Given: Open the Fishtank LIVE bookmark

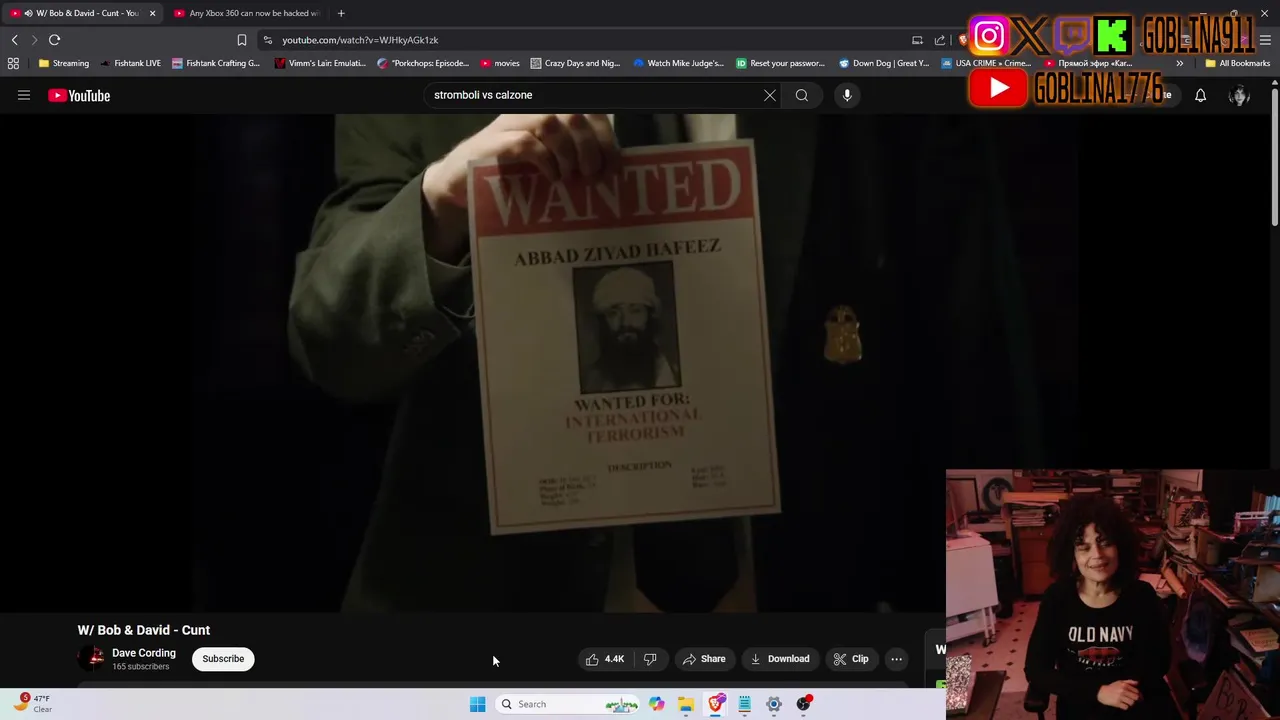Looking at the screenshot, I should pyautogui.click(x=131, y=63).
